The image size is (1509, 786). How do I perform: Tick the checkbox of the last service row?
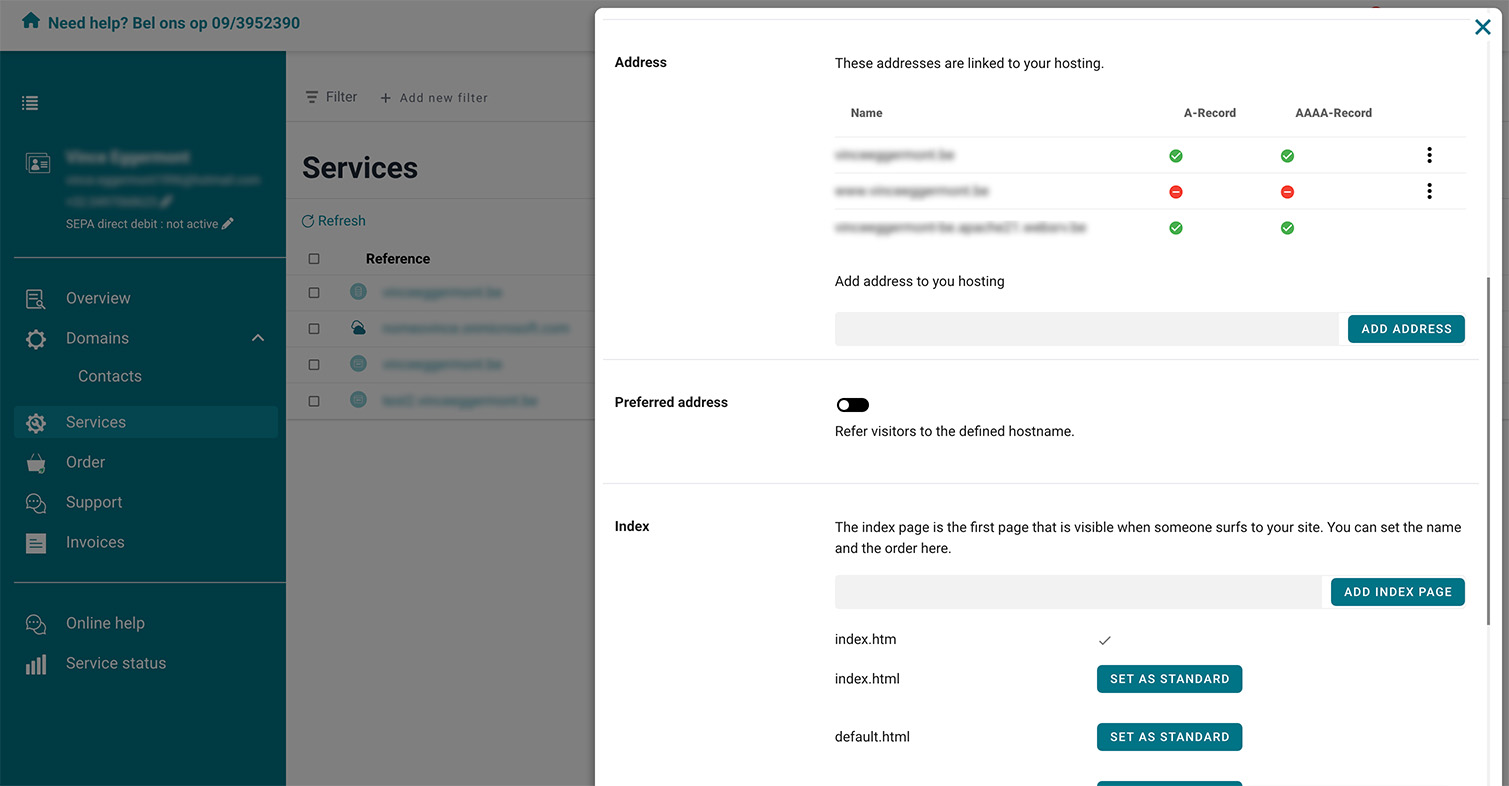[x=314, y=401]
